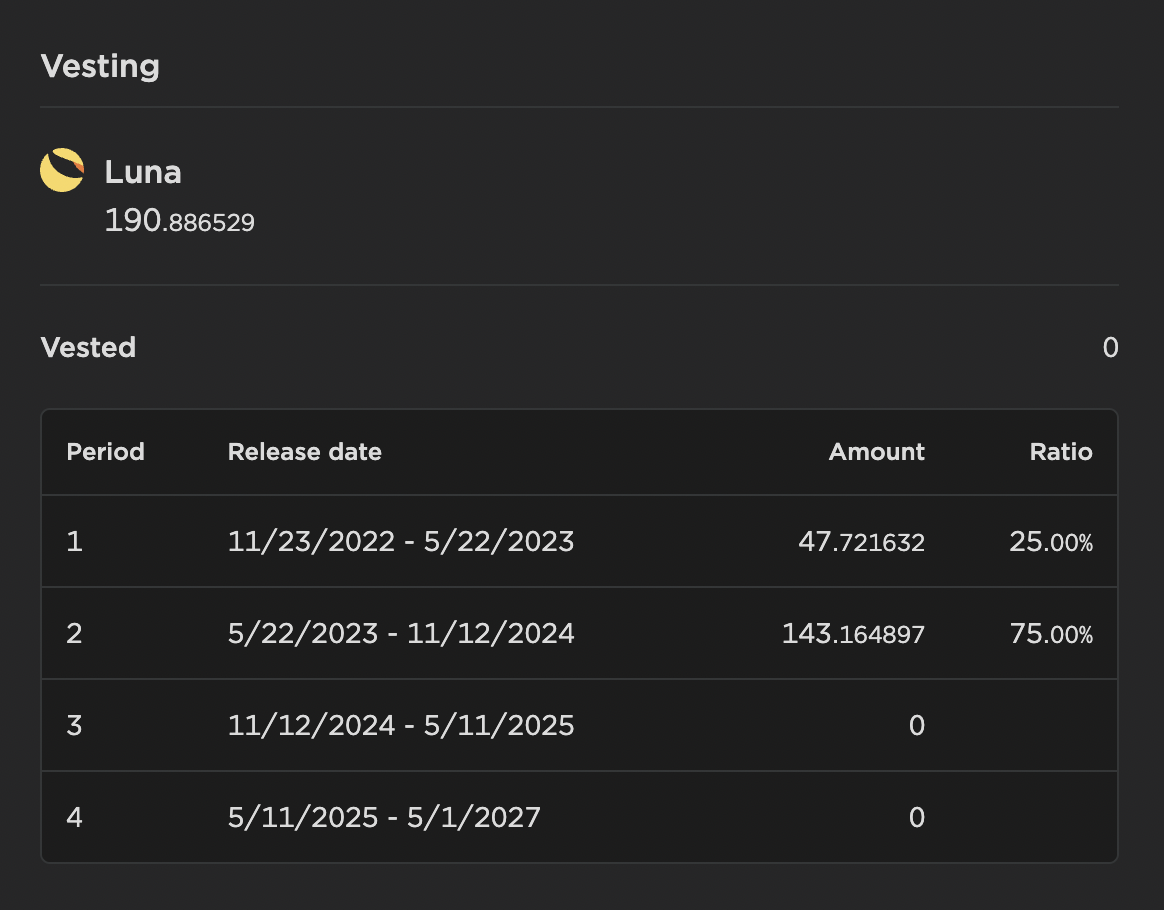Select the Luna token name
This screenshot has width=1164, height=910.
(x=143, y=172)
